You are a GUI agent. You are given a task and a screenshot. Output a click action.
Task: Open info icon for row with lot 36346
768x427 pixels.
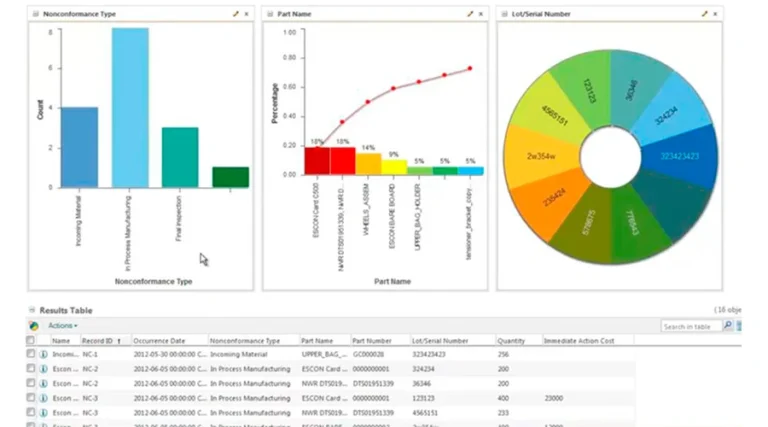(x=43, y=383)
